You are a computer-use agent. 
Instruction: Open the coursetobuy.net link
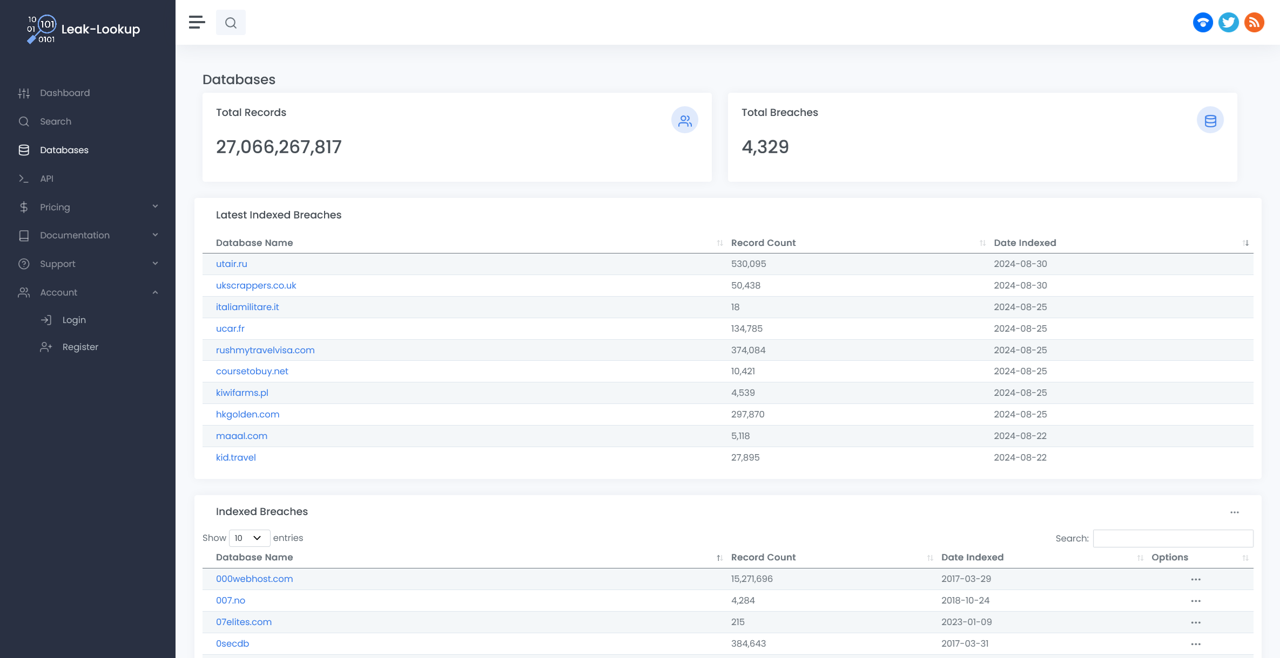[252, 371]
